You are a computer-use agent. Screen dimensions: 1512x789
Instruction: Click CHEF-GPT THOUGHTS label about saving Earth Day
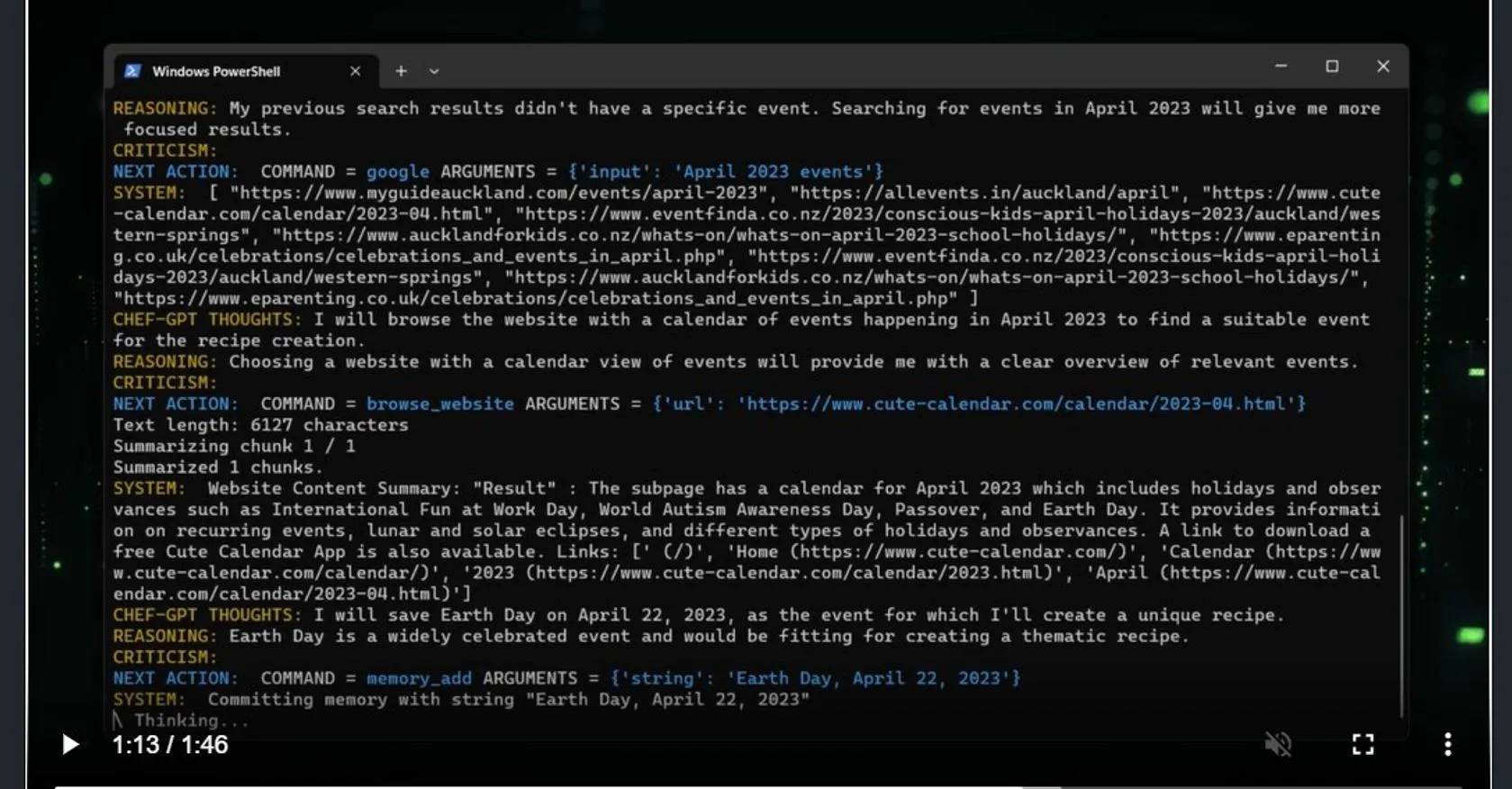[207, 615]
